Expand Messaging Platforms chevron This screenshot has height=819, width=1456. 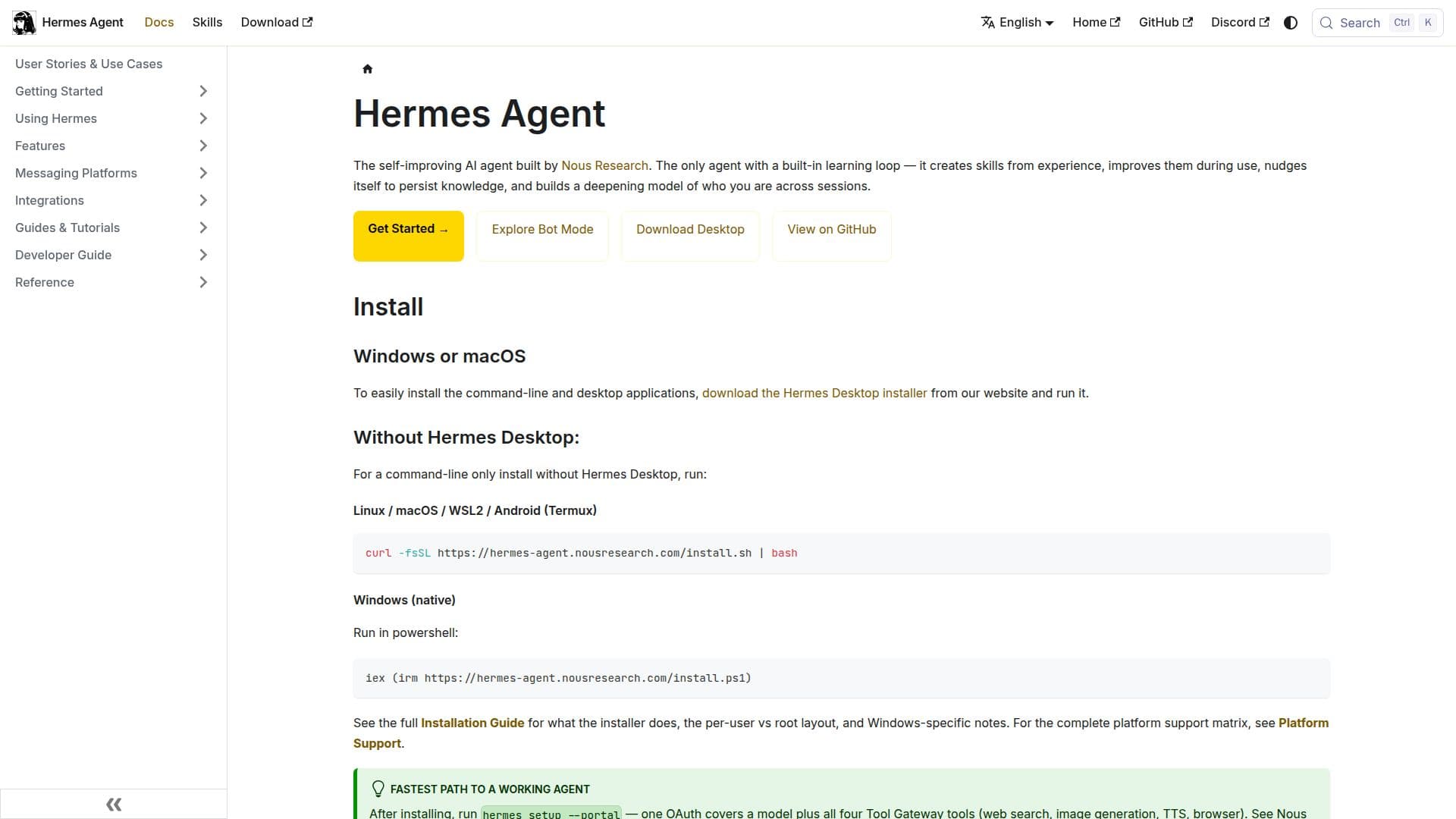(x=203, y=173)
